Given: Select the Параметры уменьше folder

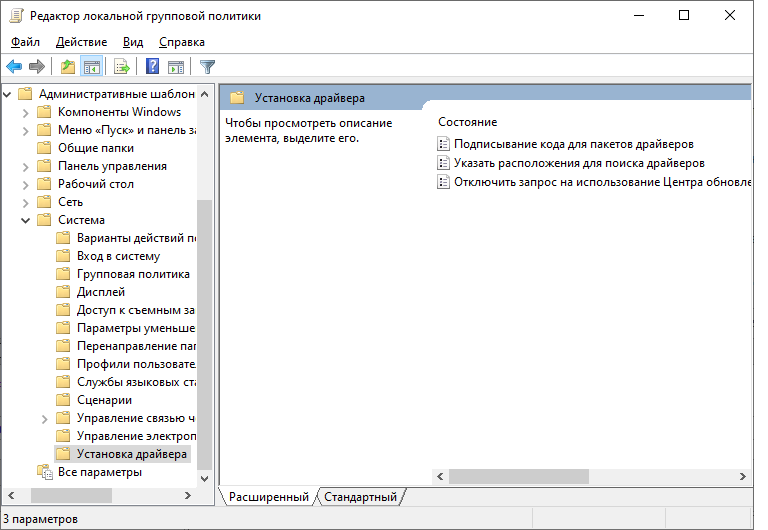Looking at the screenshot, I should [136, 328].
